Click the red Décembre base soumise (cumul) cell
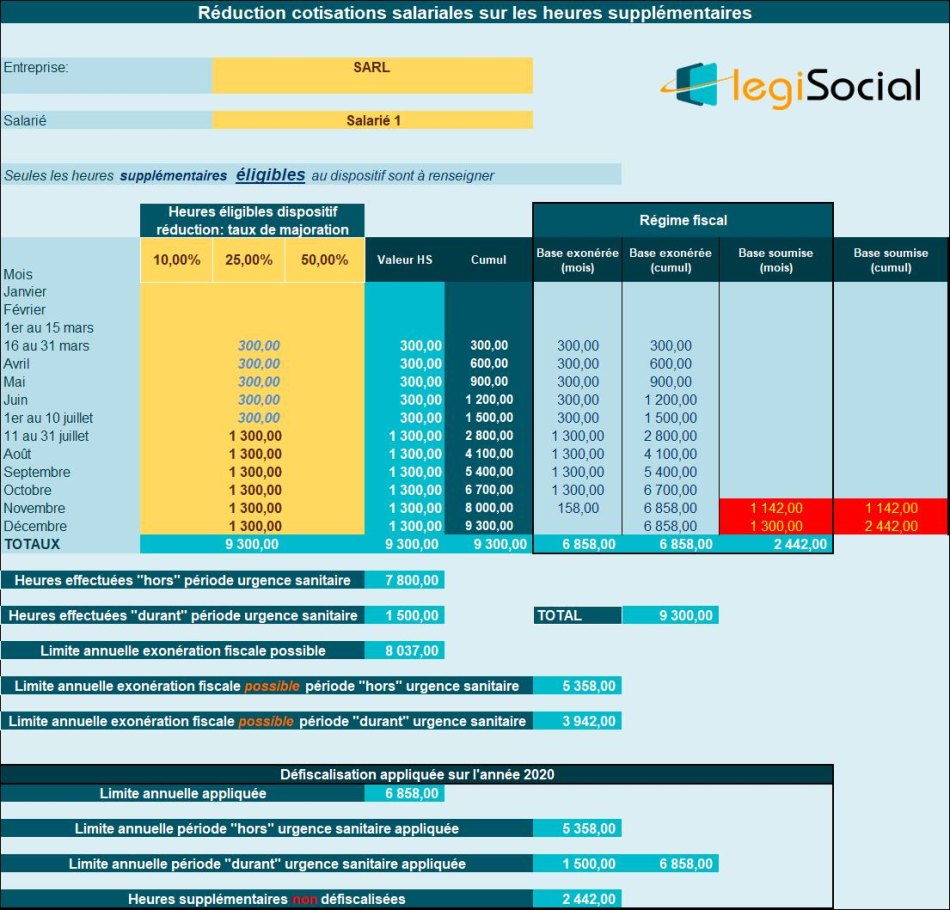The width and height of the screenshot is (950, 910). pyautogui.click(x=891, y=526)
